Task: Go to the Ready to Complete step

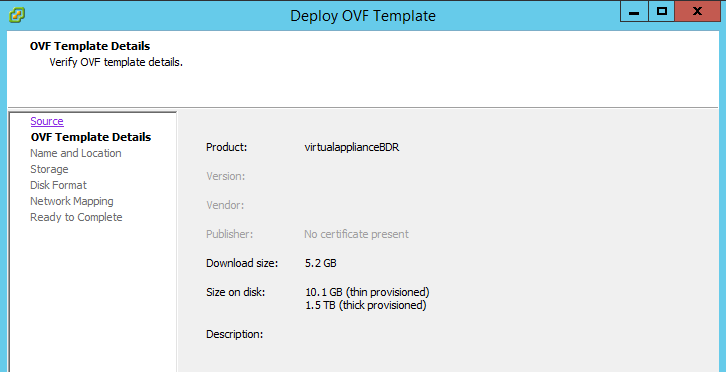Action: pyautogui.click(x=76, y=217)
